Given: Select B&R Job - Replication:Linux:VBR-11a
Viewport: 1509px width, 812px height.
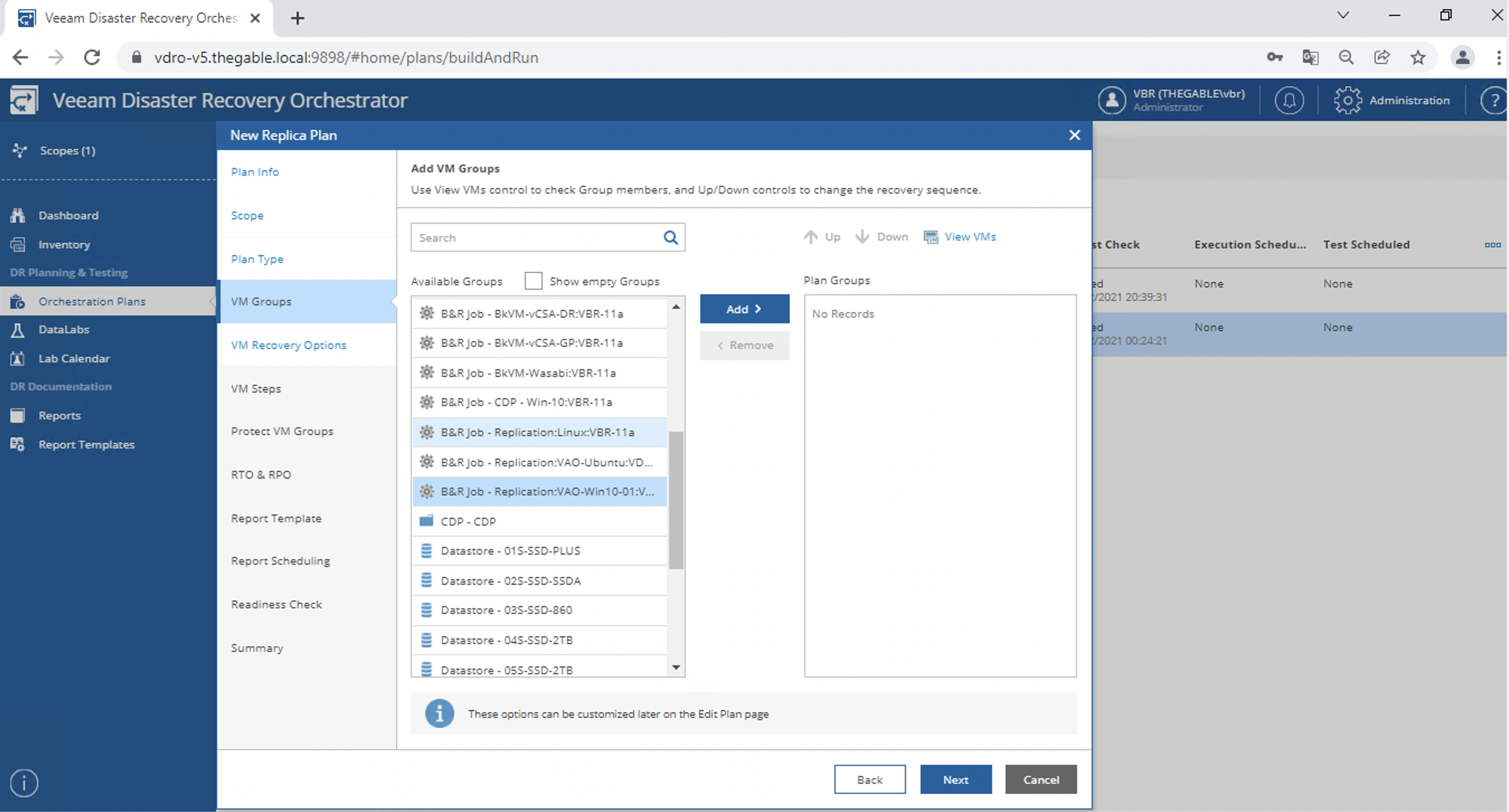Looking at the screenshot, I should [x=540, y=432].
